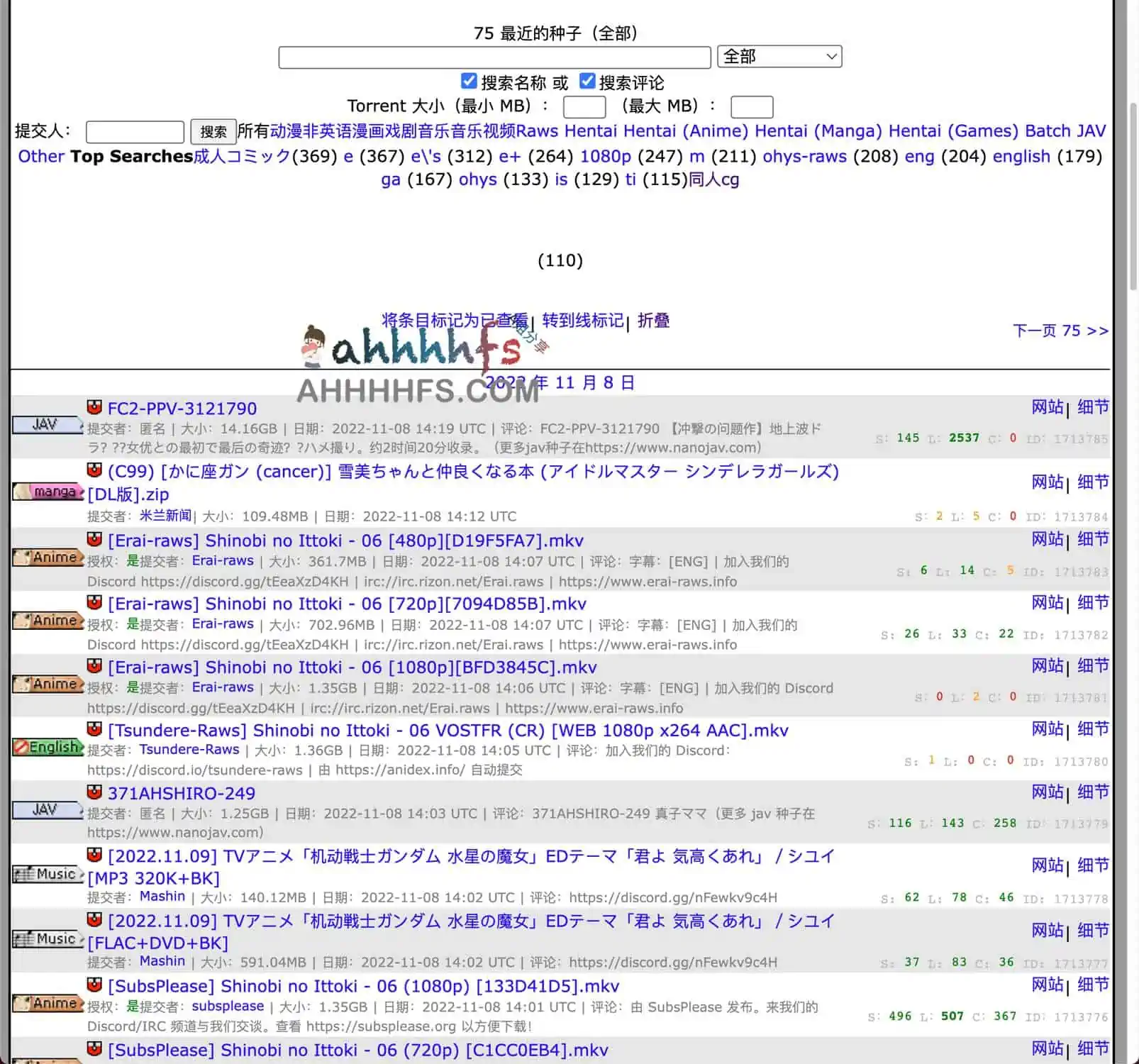Click English category badge for Tsundere-Raws entry
This screenshot has width=1139, height=1064.
[48, 747]
